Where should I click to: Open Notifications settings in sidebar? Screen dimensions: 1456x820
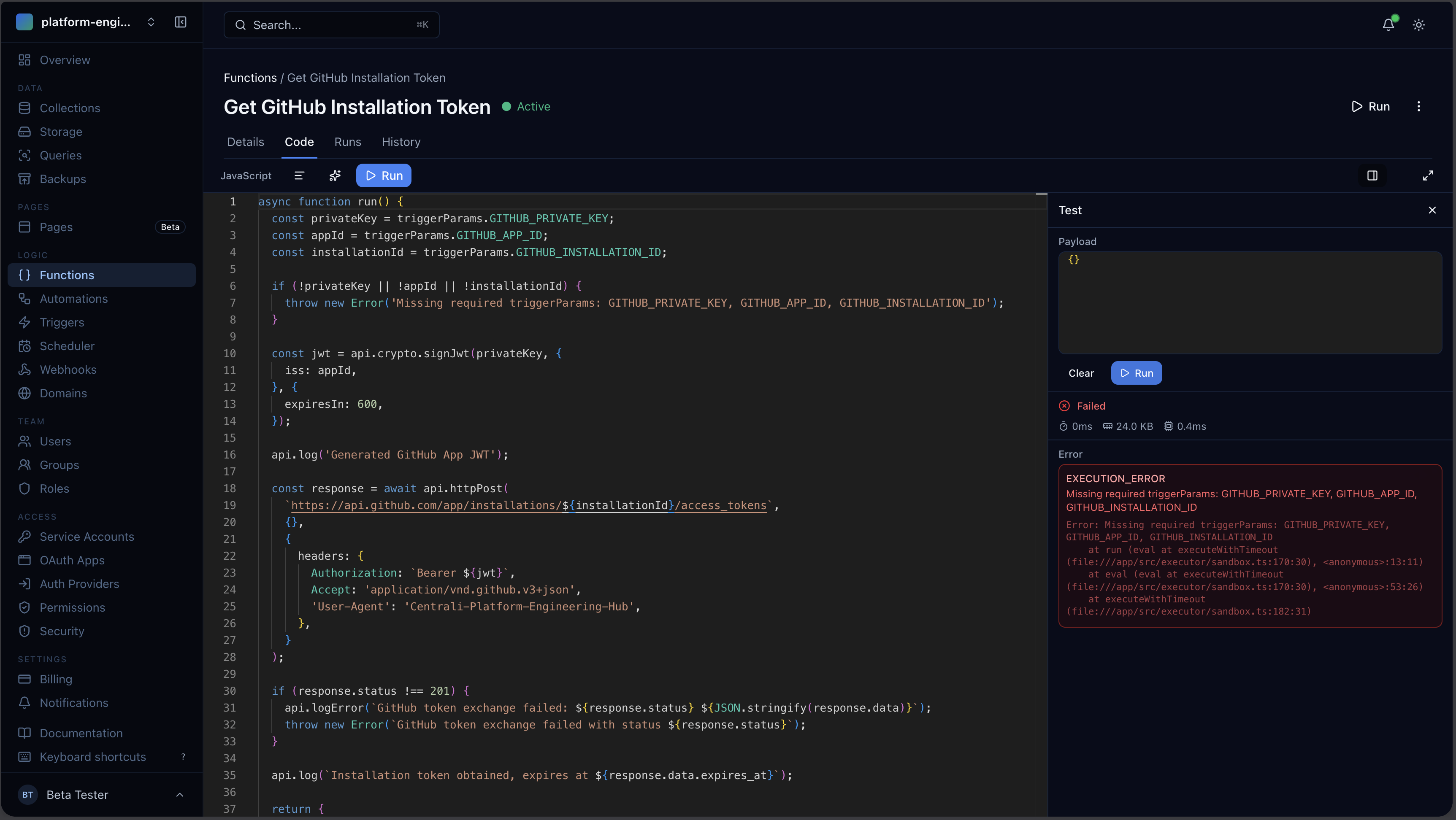point(102,704)
